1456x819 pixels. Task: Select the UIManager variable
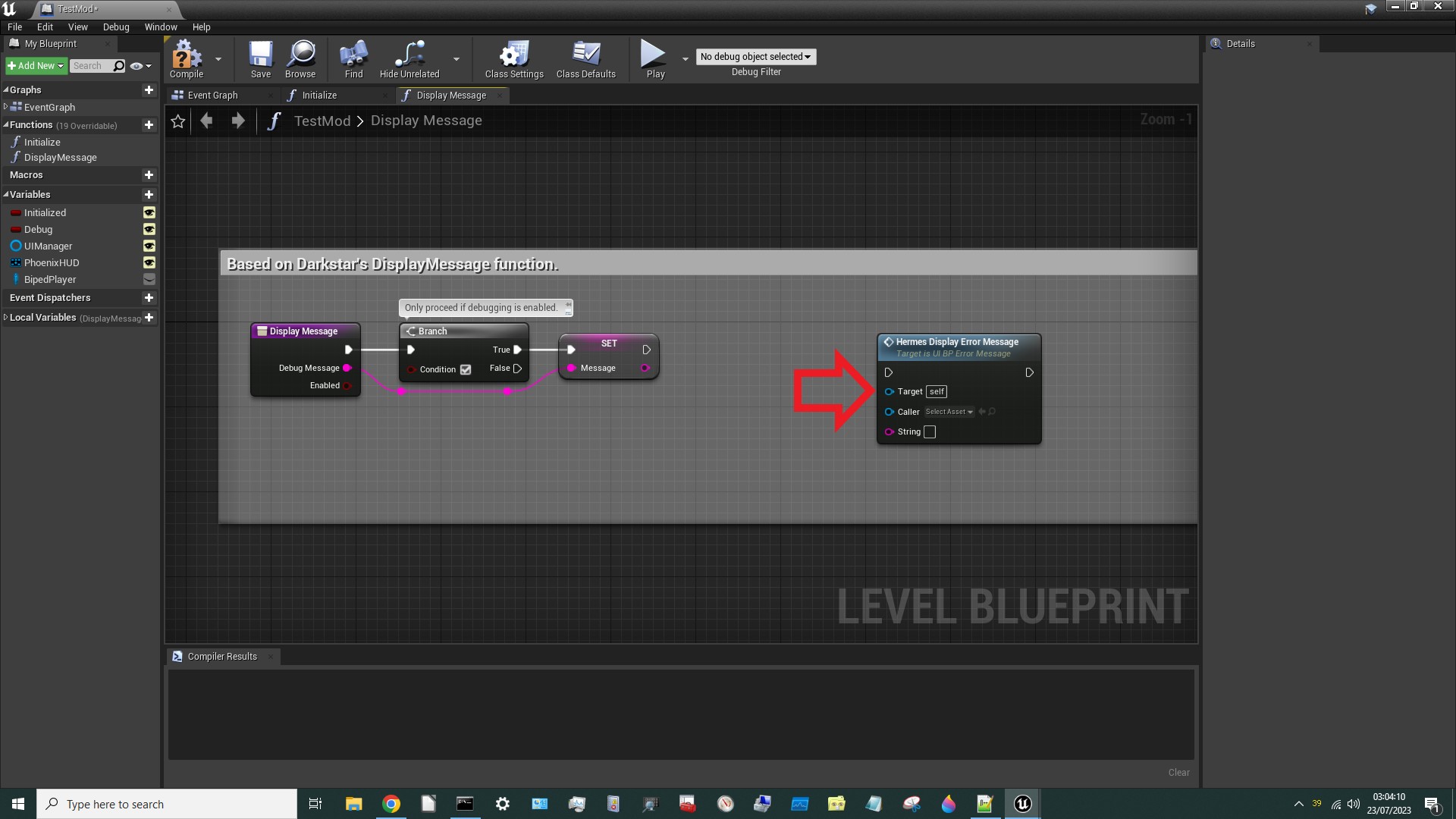coord(49,246)
